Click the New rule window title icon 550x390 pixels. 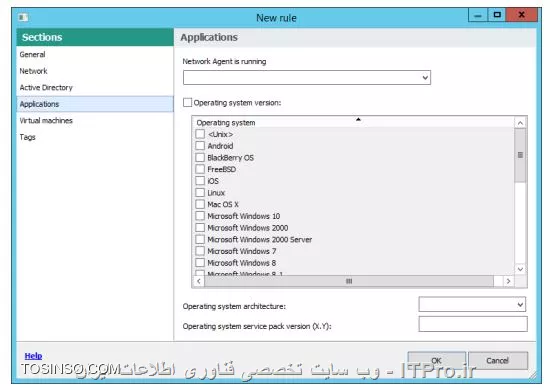coord(23,17)
